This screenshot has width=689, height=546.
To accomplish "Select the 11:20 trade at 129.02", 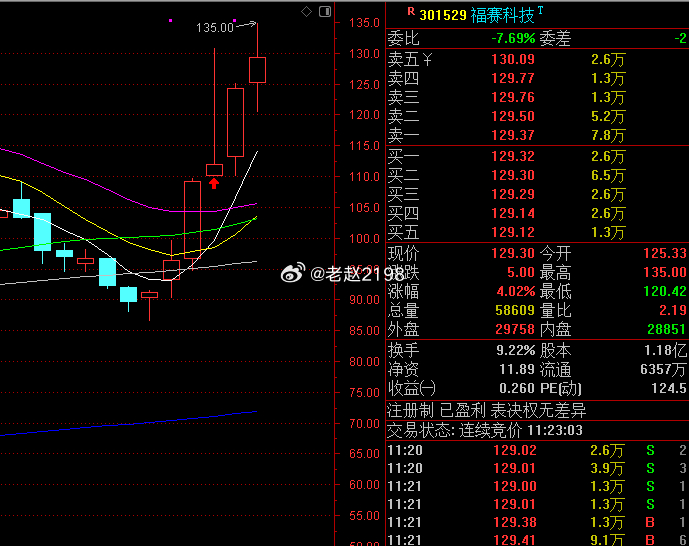I will [x=537, y=450].
